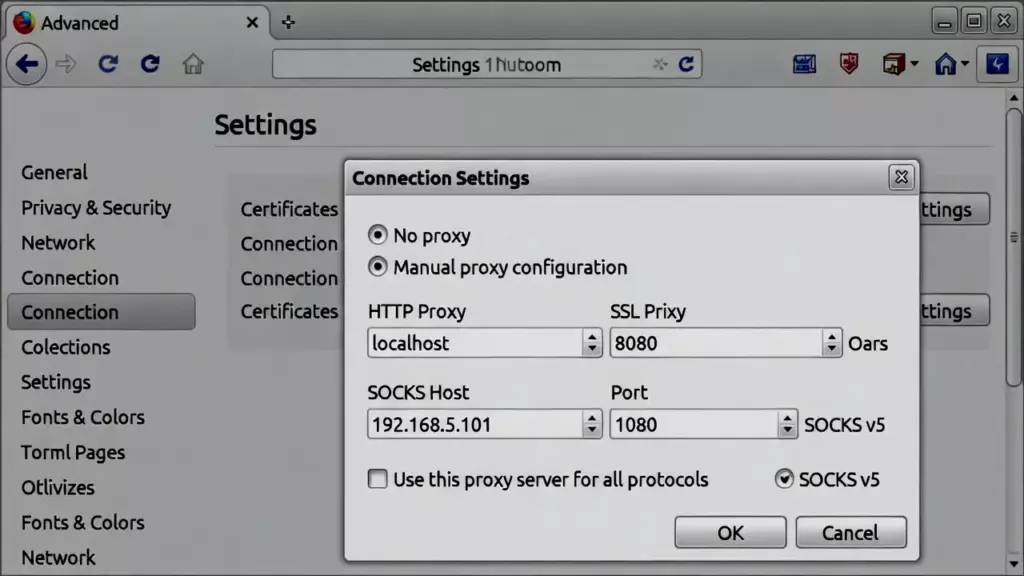Select the No proxy radio option
Screen dimensions: 1024x576
pos(378,236)
